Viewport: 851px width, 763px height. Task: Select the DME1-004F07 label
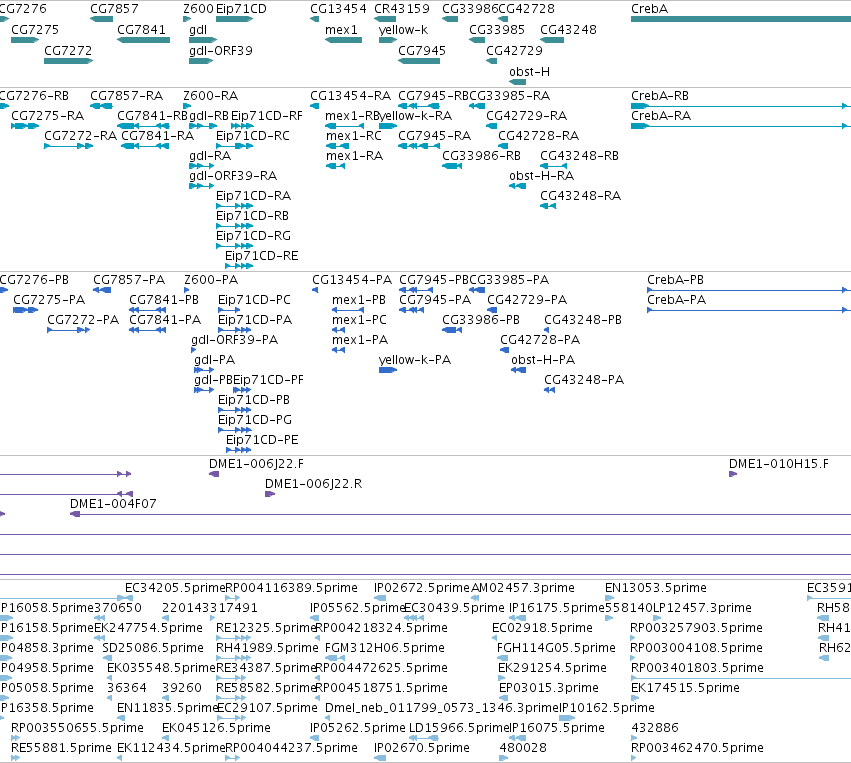[113, 504]
